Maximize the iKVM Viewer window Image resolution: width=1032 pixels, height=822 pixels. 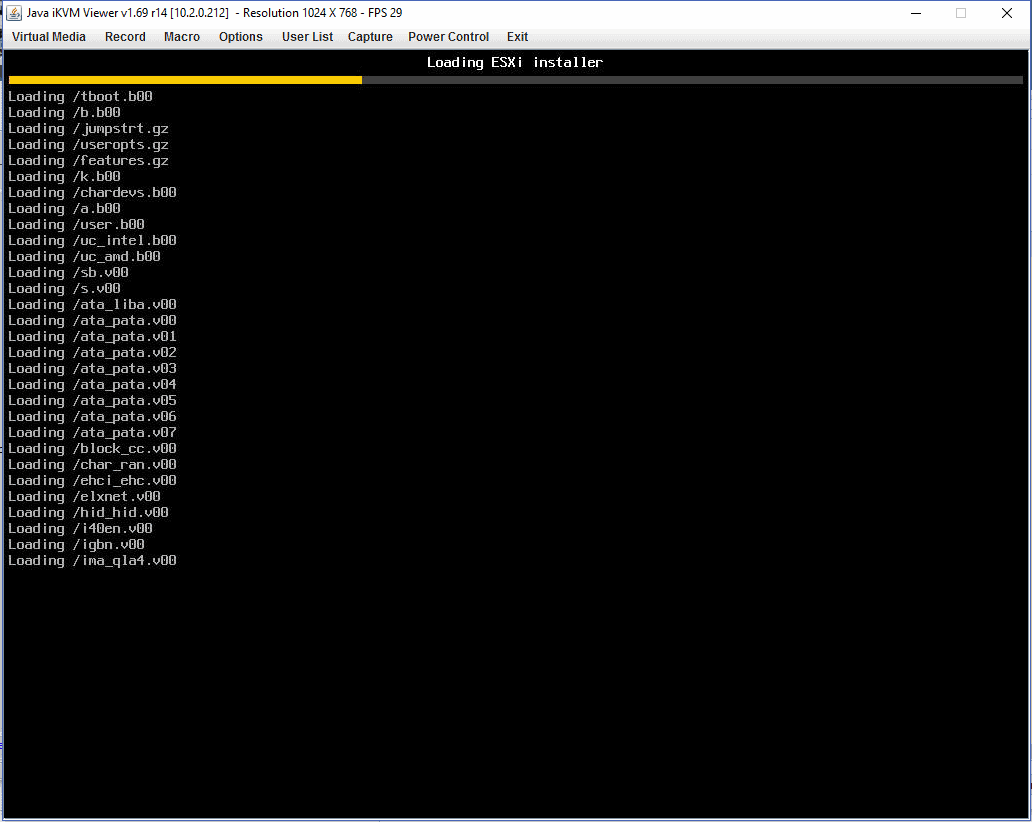click(x=961, y=13)
